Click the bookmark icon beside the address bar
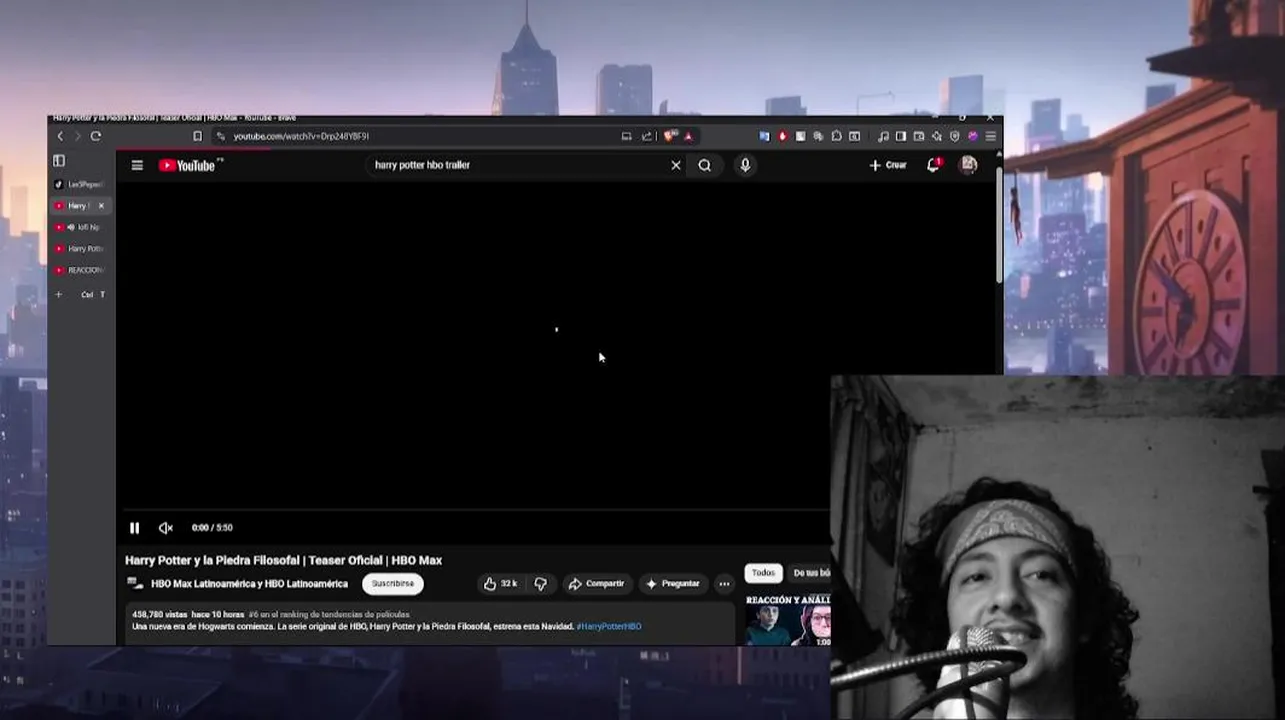Image resolution: width=1285 pixels, height=720 pixels. point(197,136)
